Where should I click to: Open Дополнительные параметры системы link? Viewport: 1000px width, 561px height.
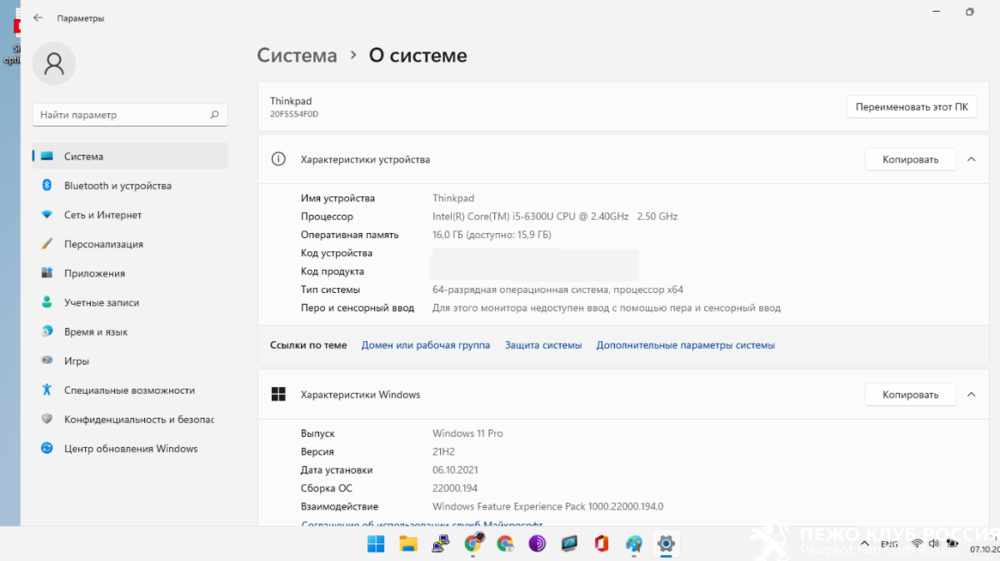(685, 345)
